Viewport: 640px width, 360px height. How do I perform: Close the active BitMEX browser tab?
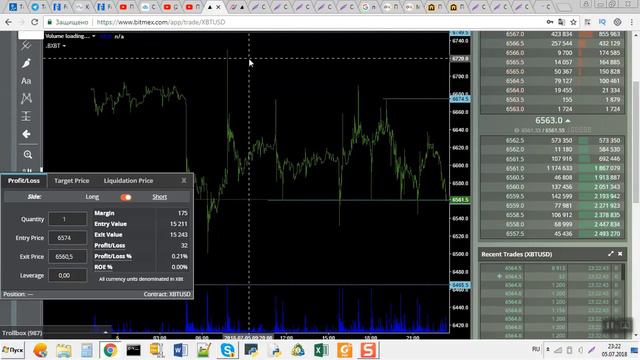coord(218,7)
